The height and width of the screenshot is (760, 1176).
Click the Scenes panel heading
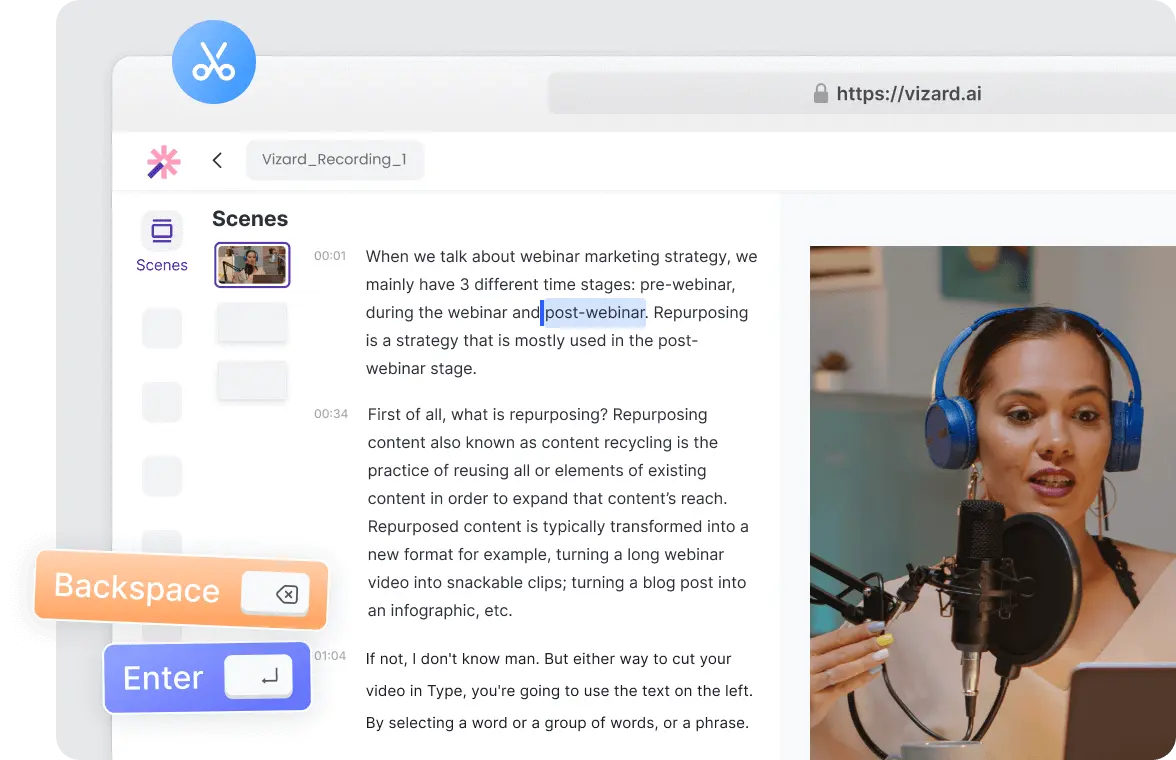click(250, 219)
